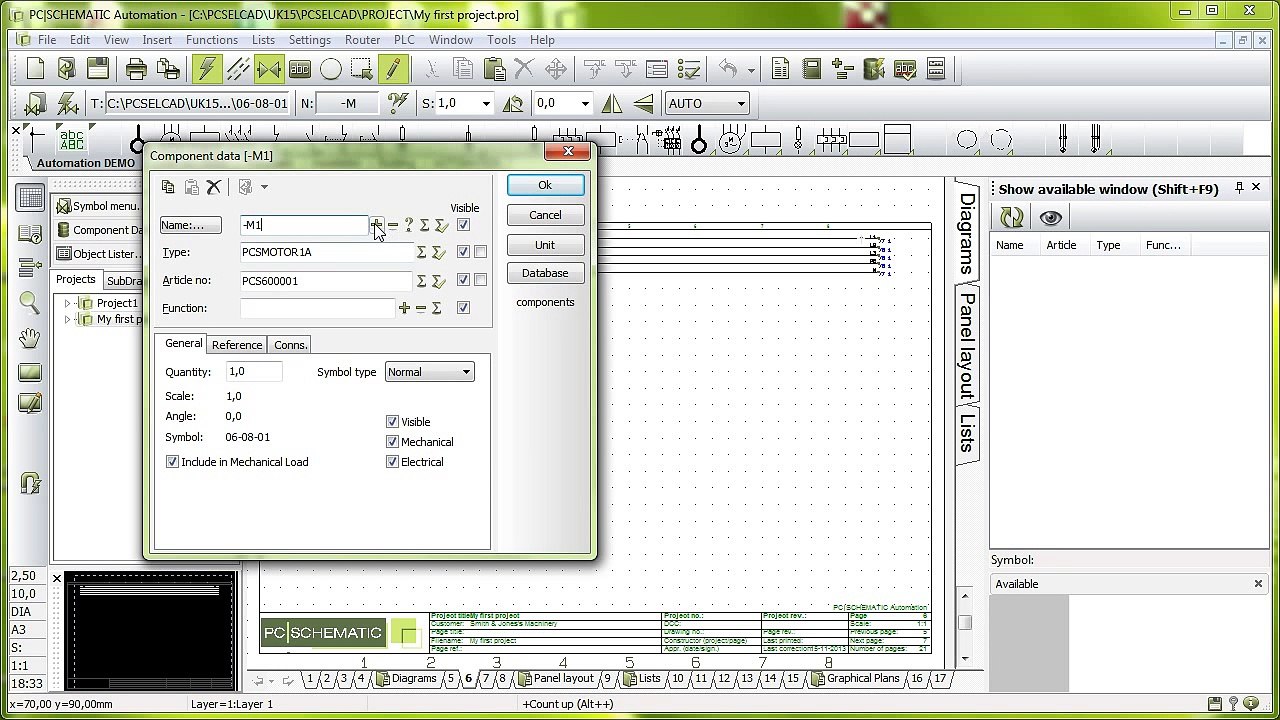
Task: Toggle Visible checkbox in General tab
Action: [x=392, y=422]
